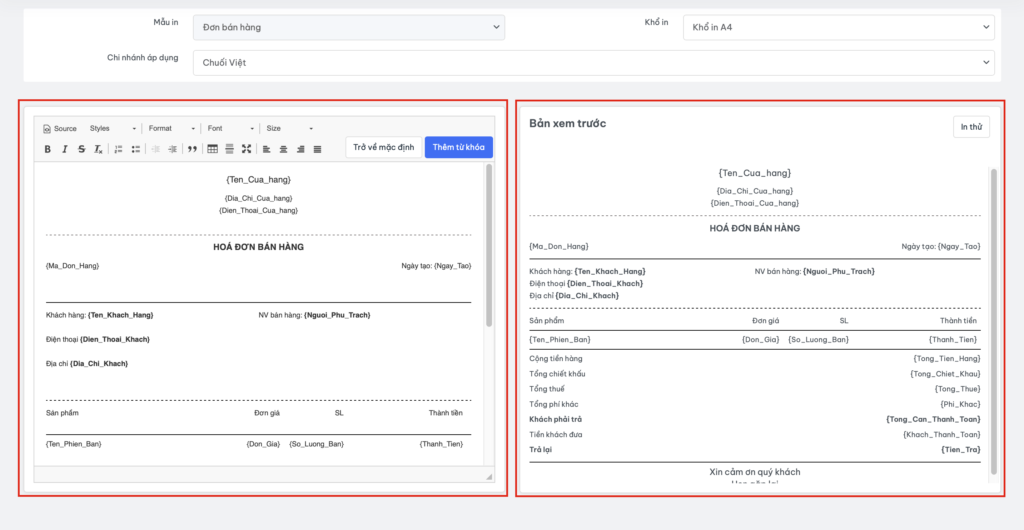This screenshot has height=530, width=1024.
Task: Insert a horizontal line
Action: pos(229,149)
